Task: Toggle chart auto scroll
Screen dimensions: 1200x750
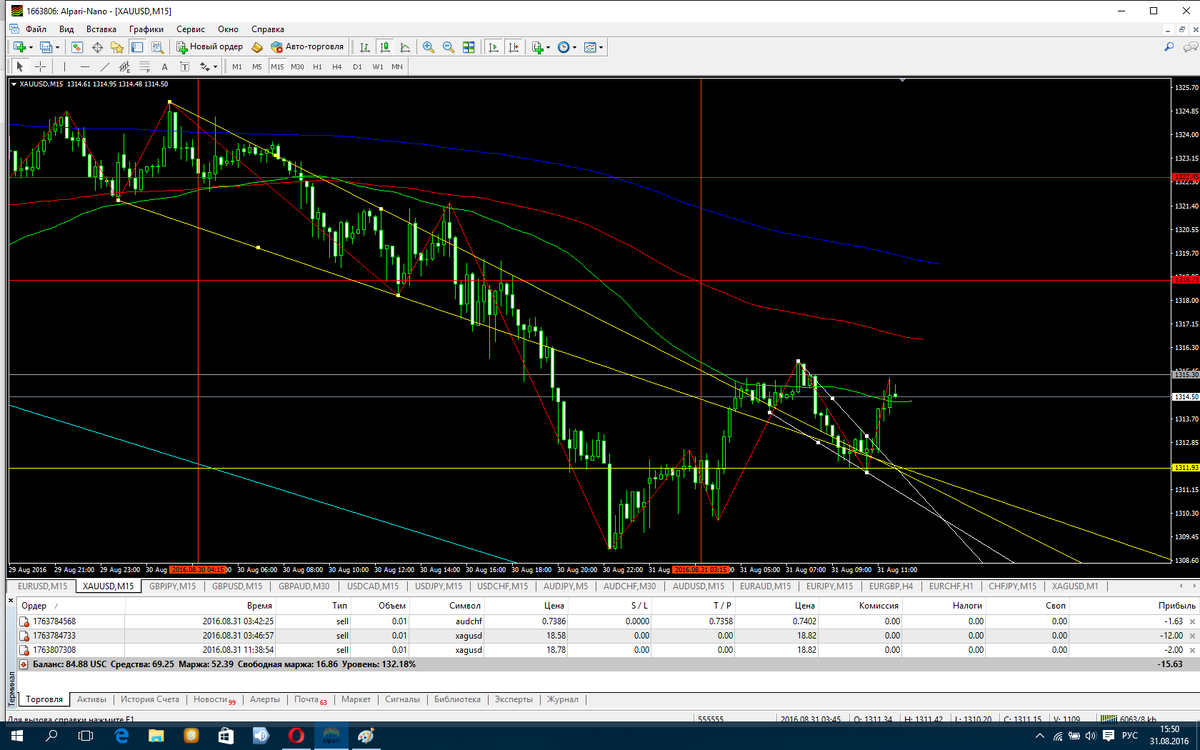Action: click(x=493, y=47)
